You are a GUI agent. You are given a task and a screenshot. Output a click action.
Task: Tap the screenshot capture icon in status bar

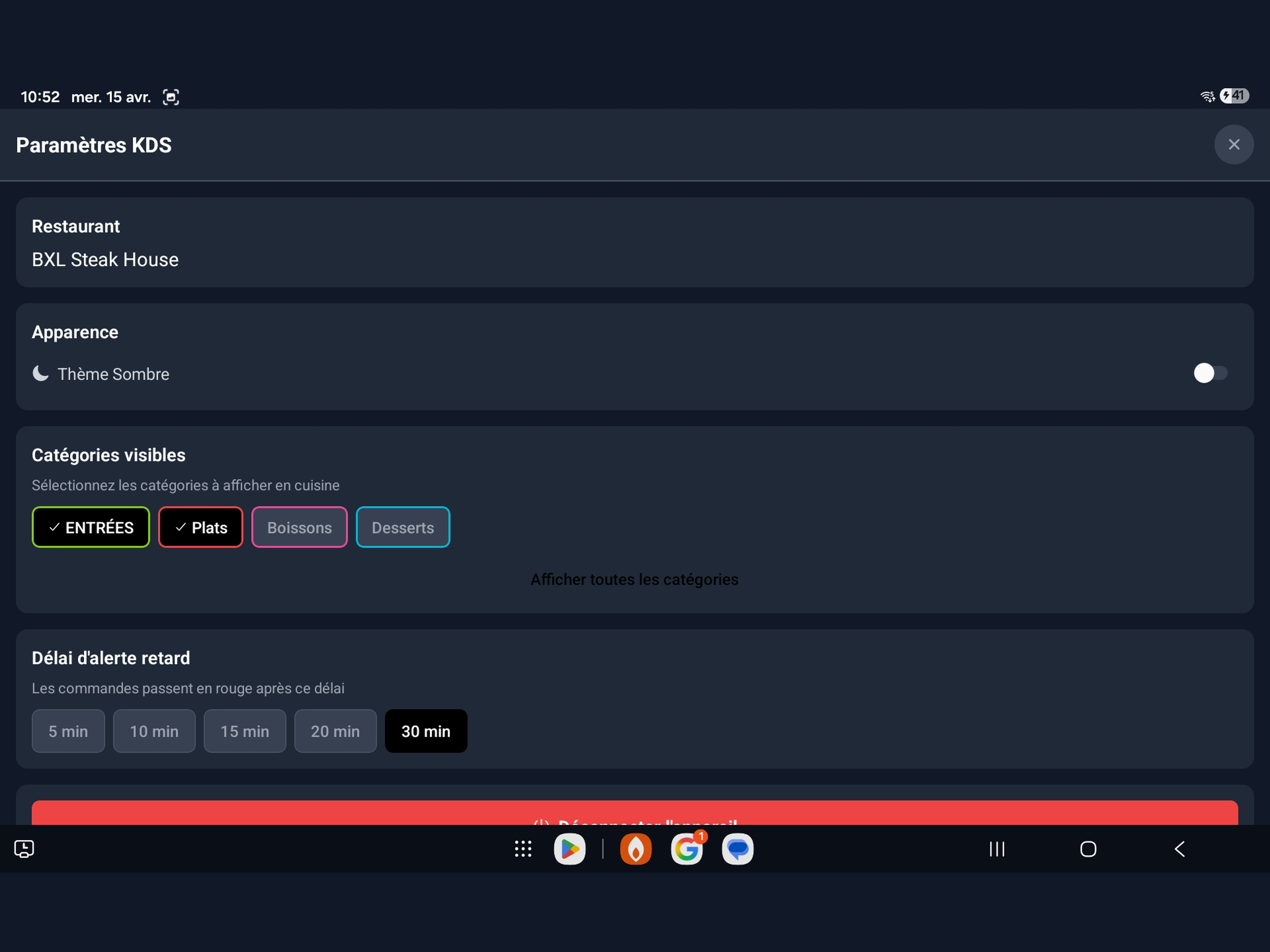[x=171, y=97]
